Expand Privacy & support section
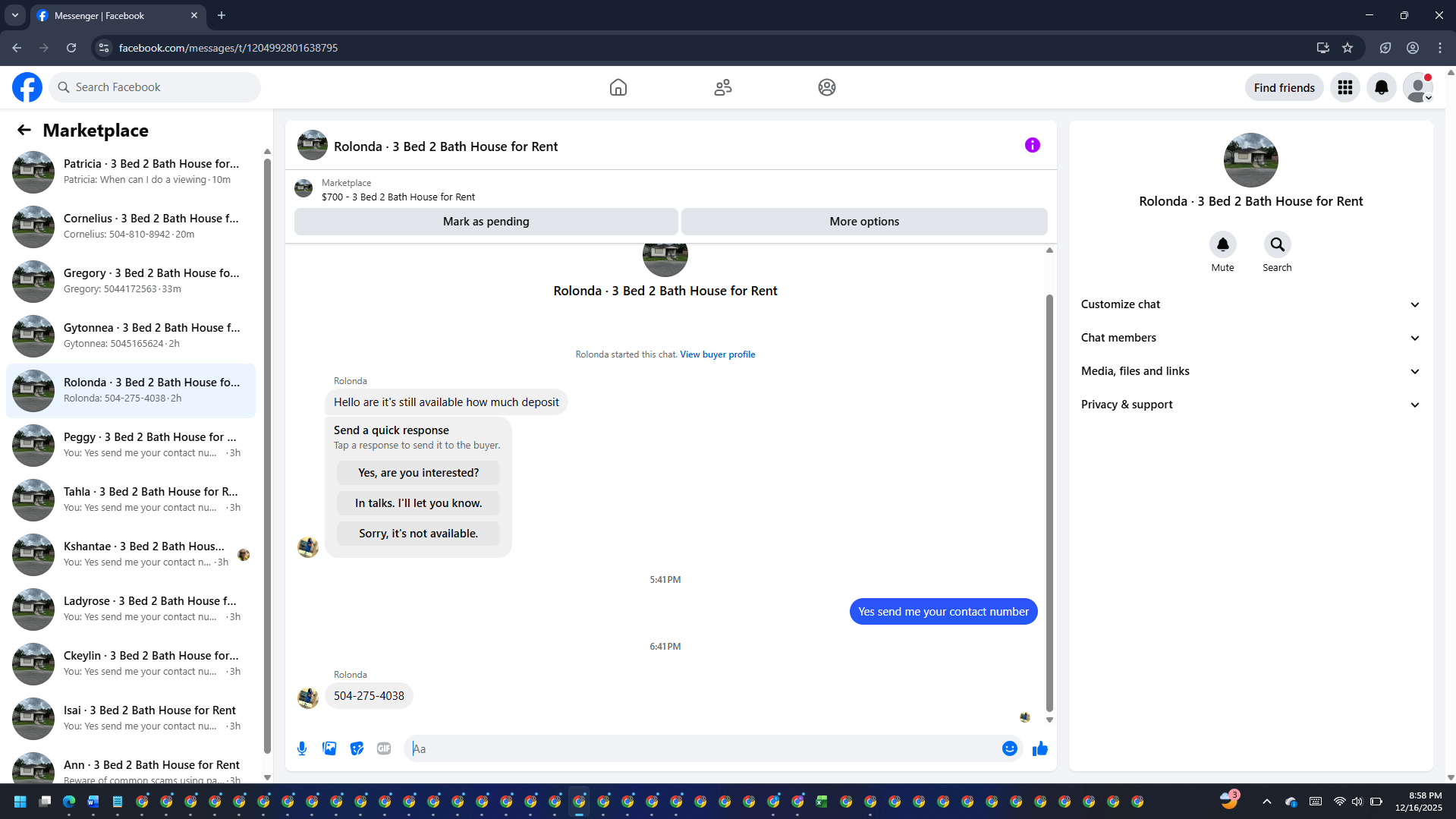The height and width of the screenshot is (819, 1456). (x=1251, y=405)
